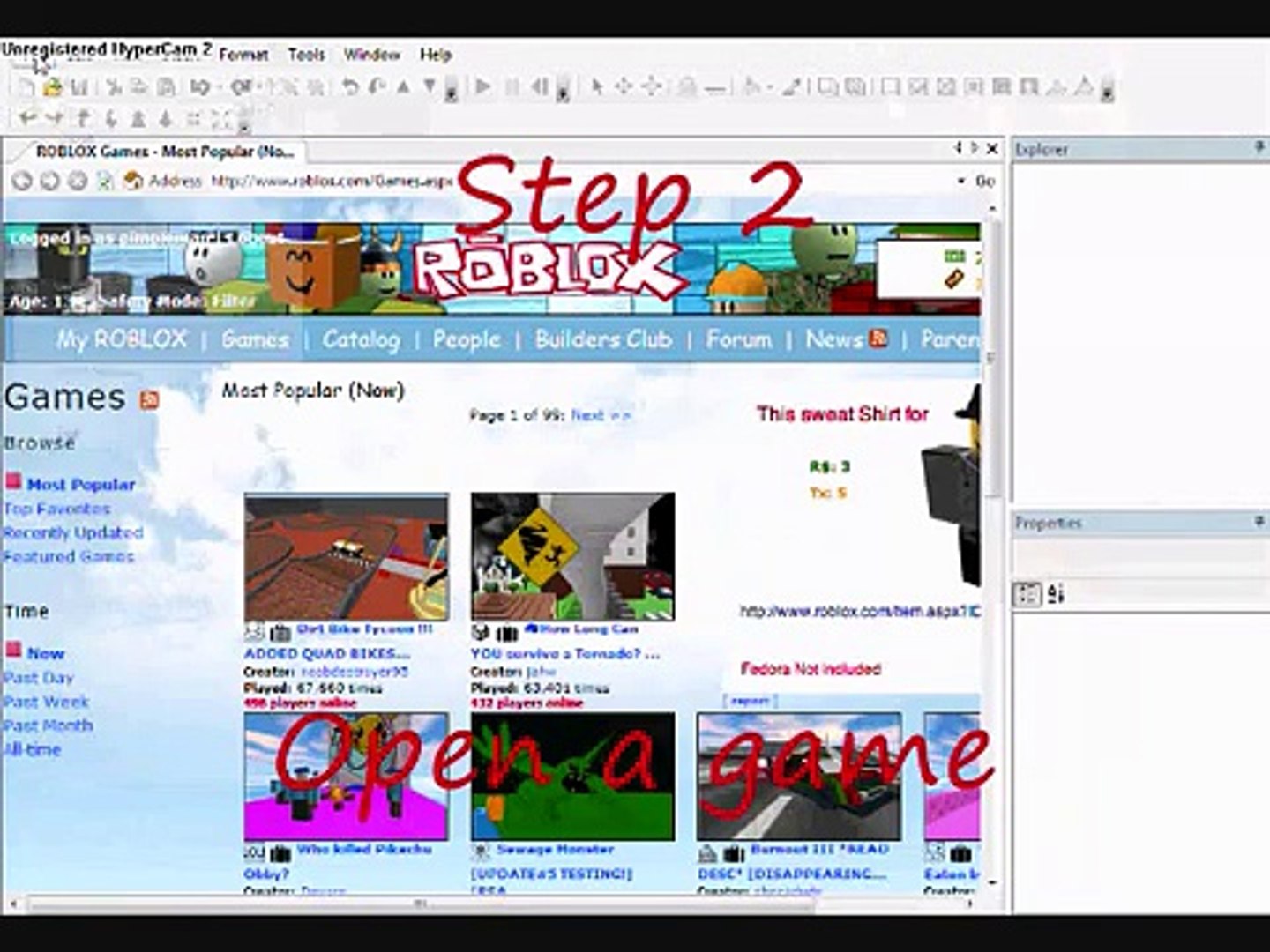Browse Featured Games link
1270x952 pixels.
69,556
